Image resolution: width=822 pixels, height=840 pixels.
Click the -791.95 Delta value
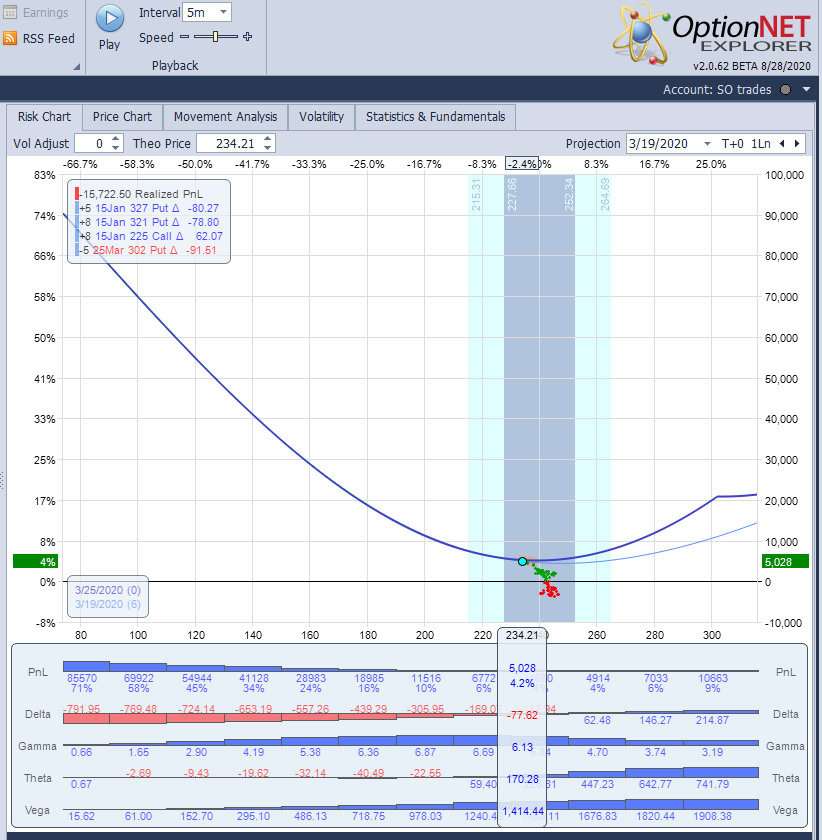click(81, 708)
